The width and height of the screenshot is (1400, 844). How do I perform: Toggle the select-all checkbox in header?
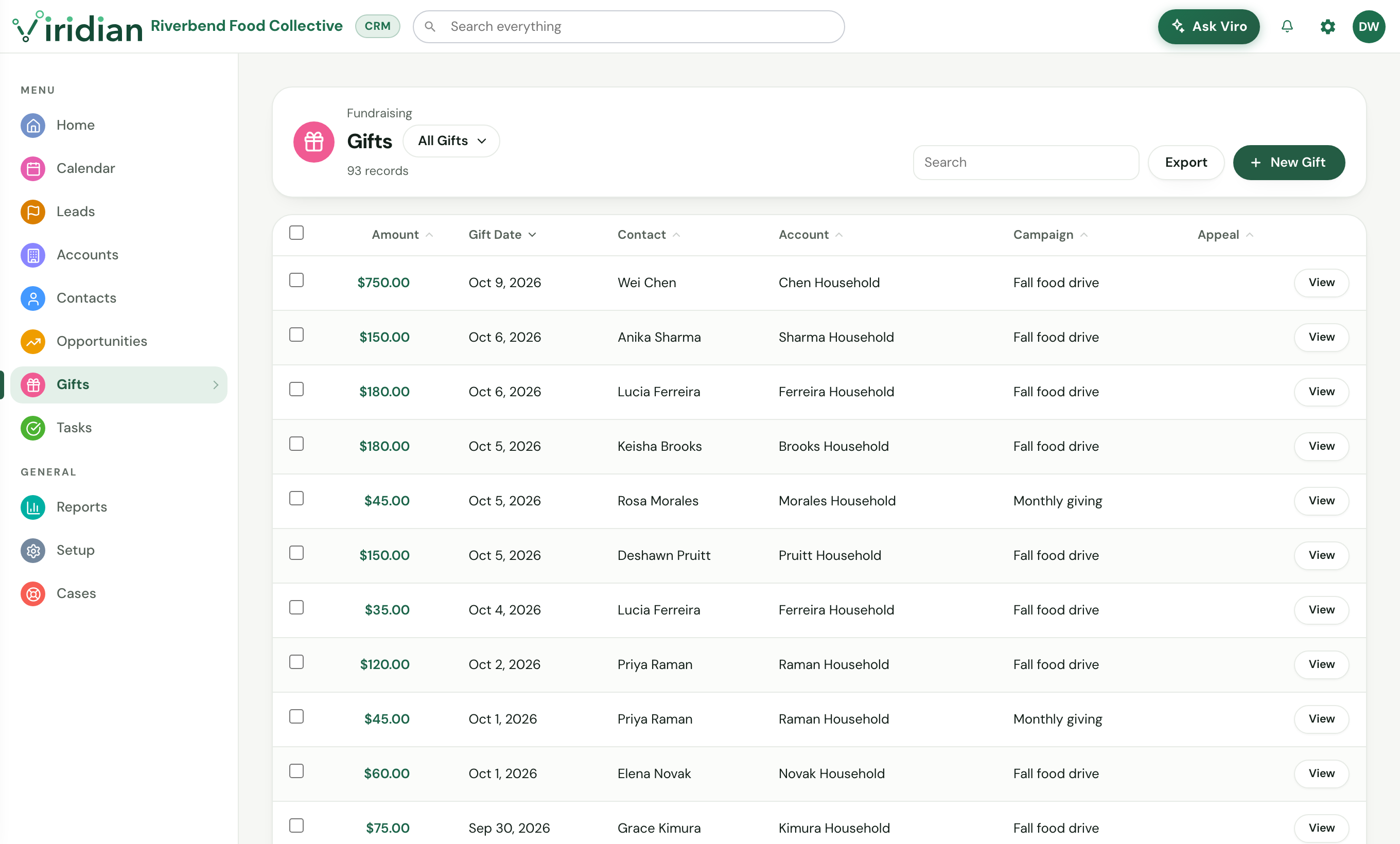(x=296, y=233)
